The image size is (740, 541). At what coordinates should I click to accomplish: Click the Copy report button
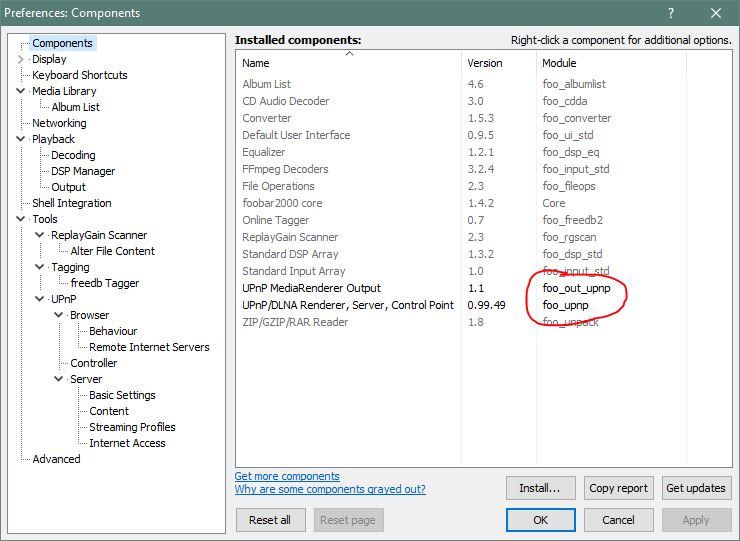[618, 488]
